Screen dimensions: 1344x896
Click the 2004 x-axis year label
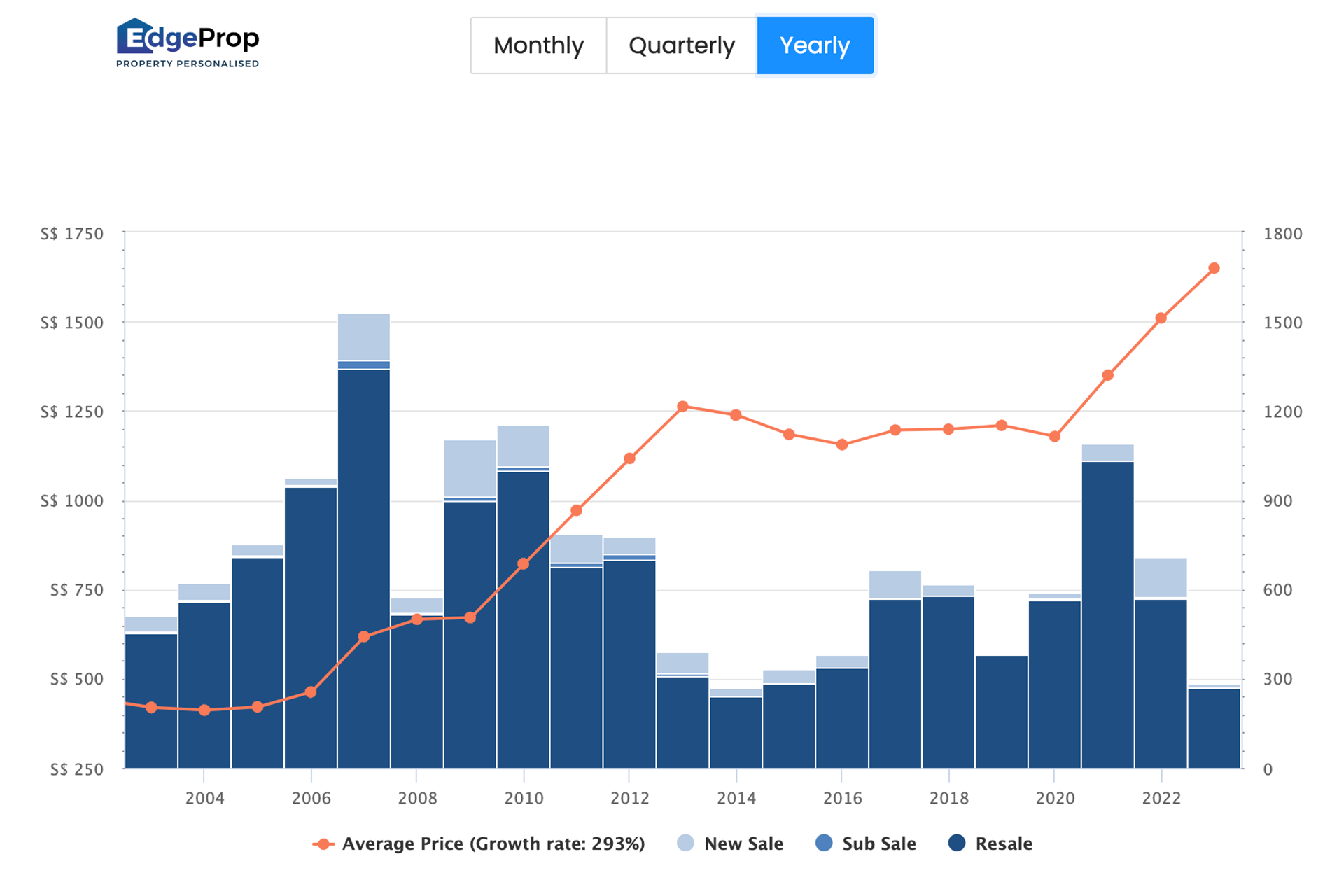coord(204,798)
